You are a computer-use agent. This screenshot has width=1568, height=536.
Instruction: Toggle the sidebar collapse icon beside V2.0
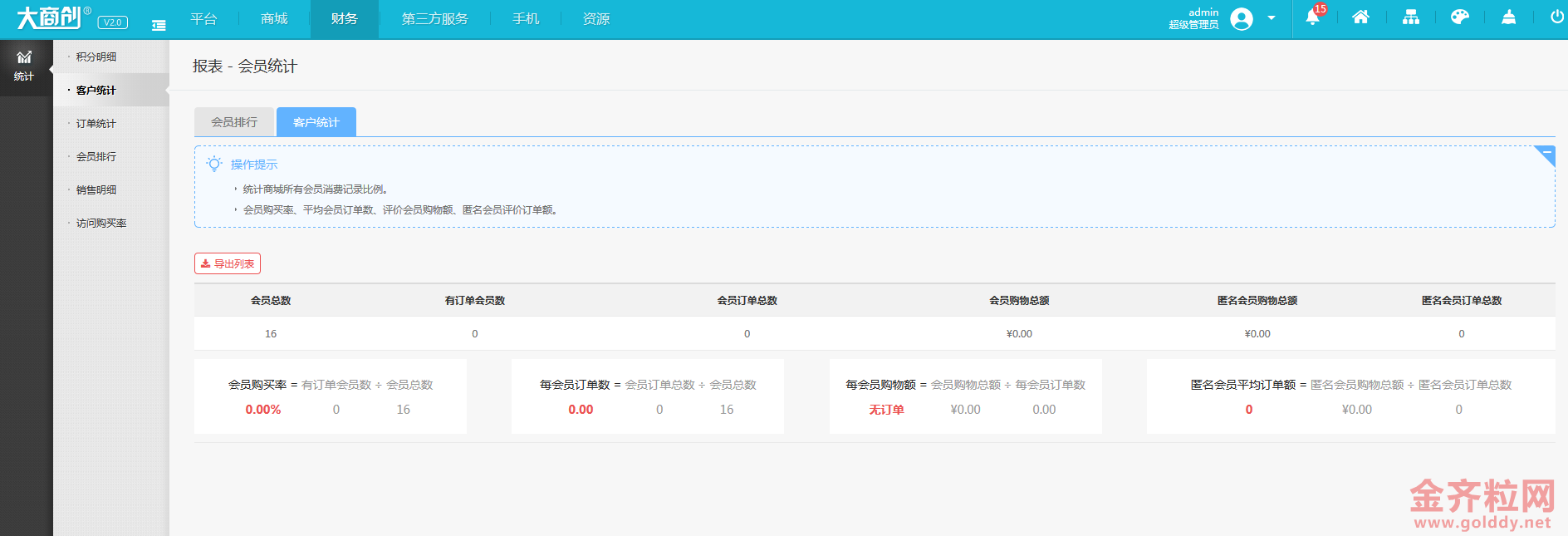(159, 25)
